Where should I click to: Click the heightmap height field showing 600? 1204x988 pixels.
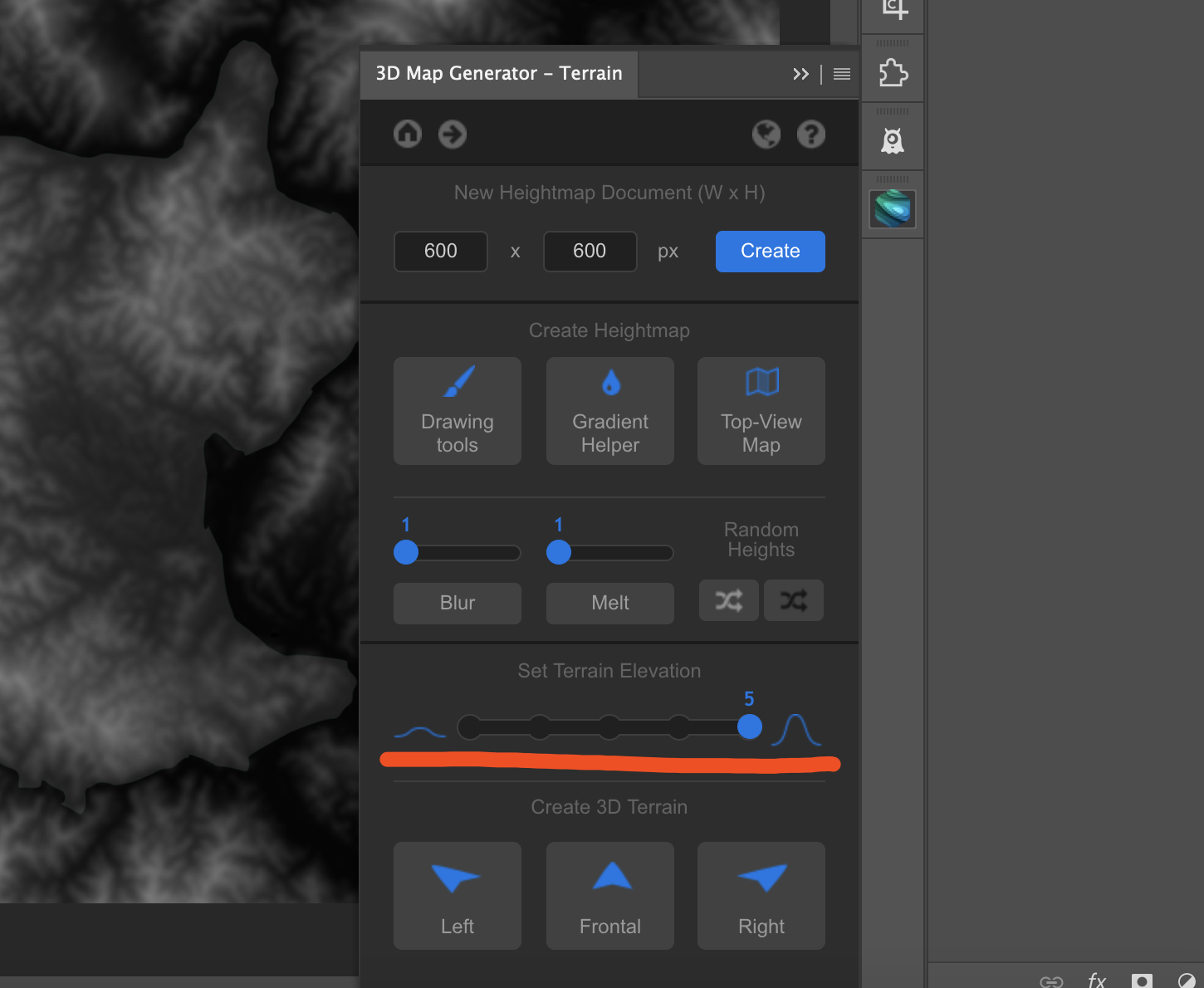point(590,251)
